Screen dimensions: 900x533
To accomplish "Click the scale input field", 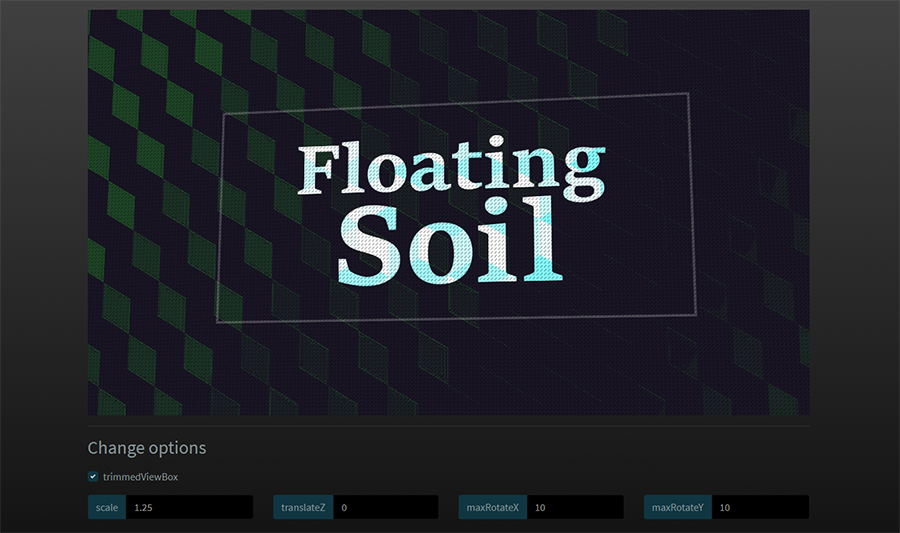I will coord(189,507).
